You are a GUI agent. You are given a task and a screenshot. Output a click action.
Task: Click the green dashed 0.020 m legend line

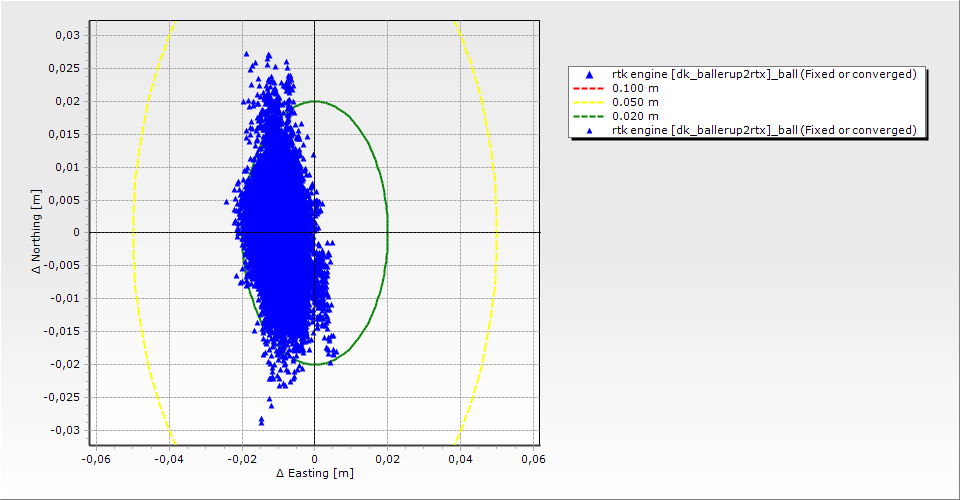pyautogui.click(x=588, y=116)
